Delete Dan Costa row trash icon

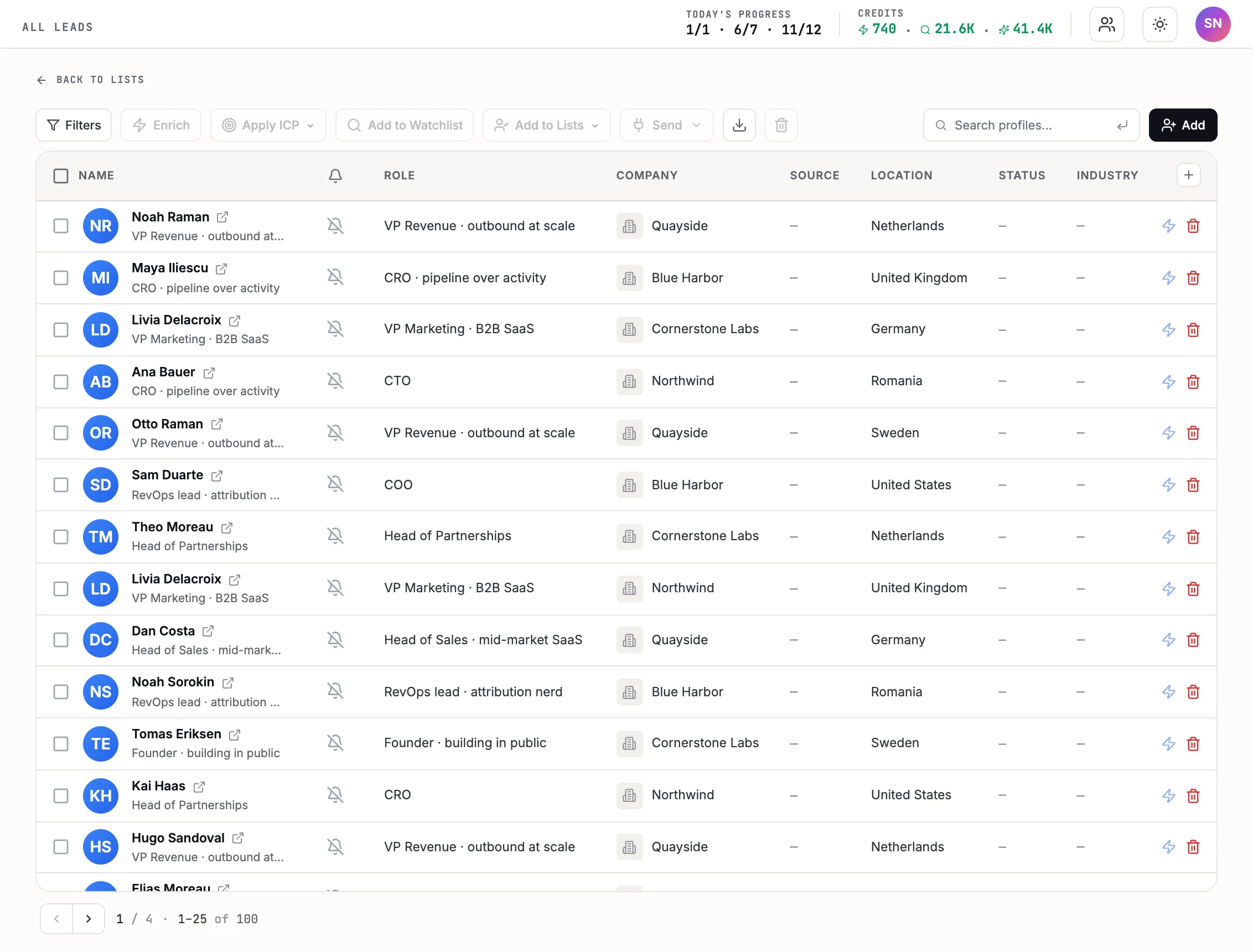coord(1193,640)
